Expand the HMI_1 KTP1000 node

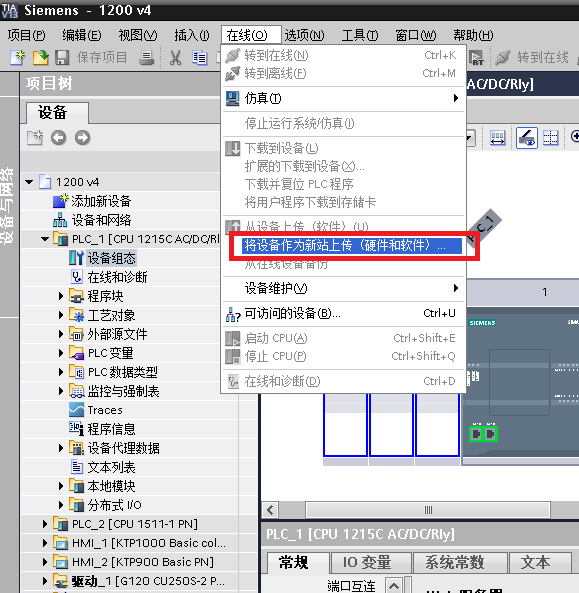[45, 543]
